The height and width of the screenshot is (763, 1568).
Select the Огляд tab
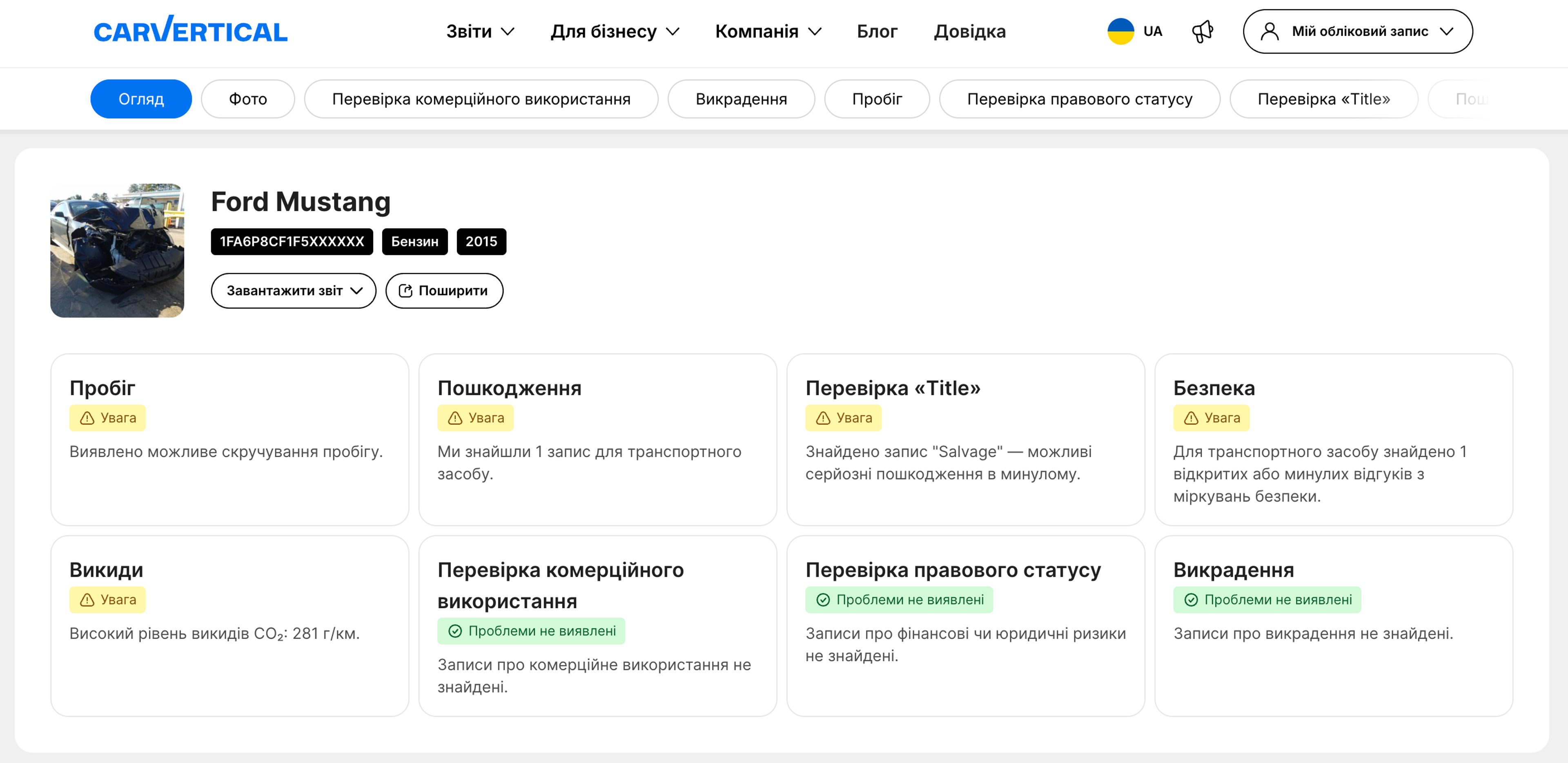pyautogui.click(x=141, y=99)
